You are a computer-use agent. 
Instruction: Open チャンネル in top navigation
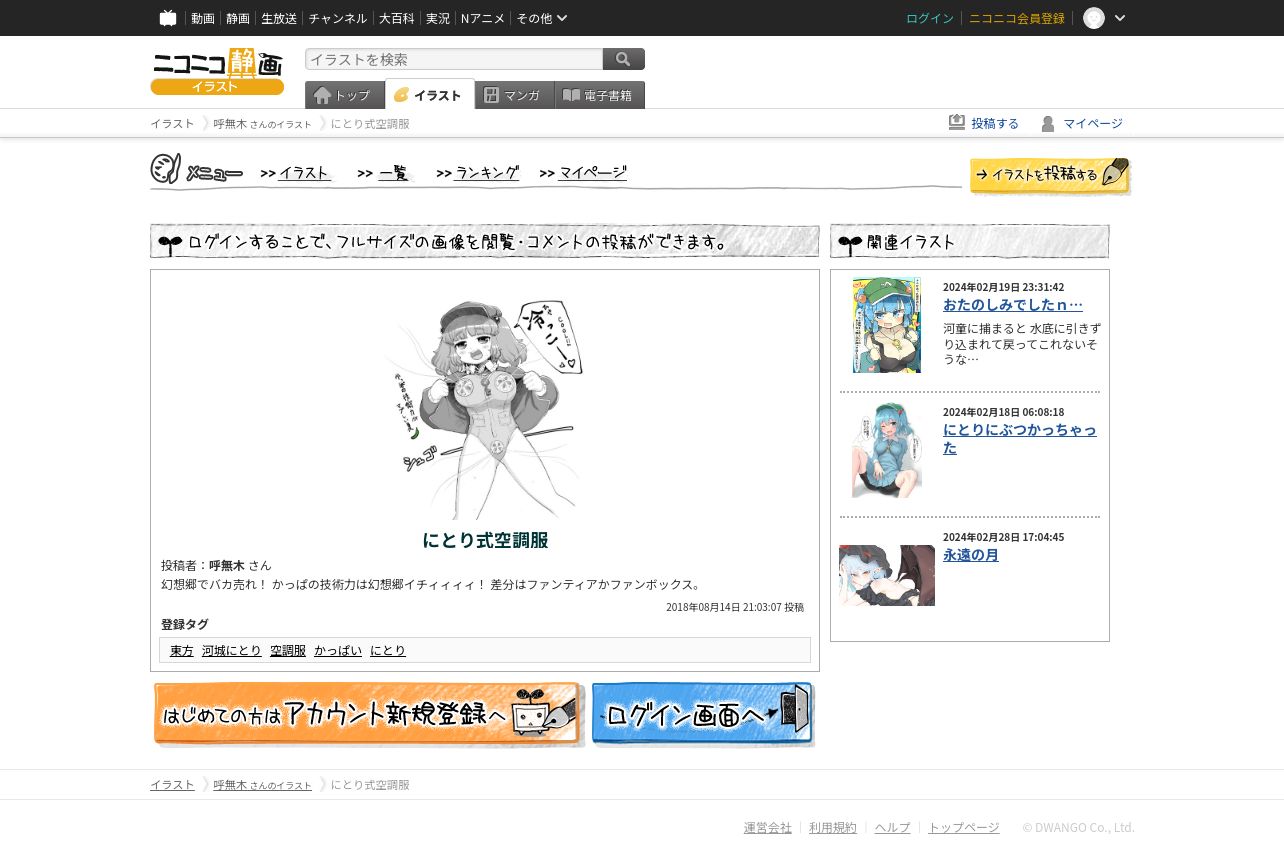pos(338,18)
